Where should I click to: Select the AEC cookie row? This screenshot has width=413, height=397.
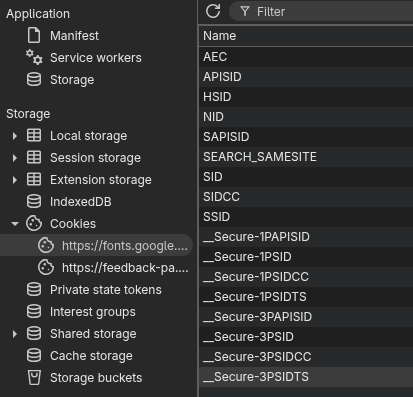[x=306, y=57]
